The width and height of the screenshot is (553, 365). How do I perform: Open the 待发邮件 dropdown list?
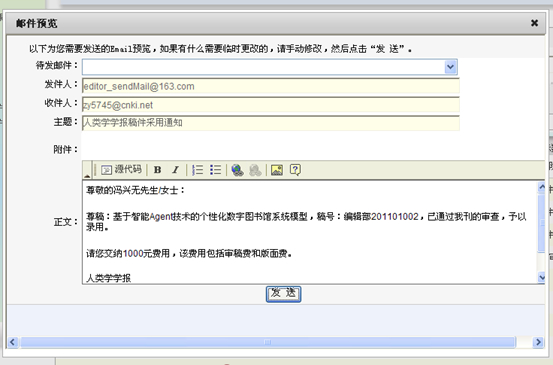pyautogui.click(x=450, y=67)
